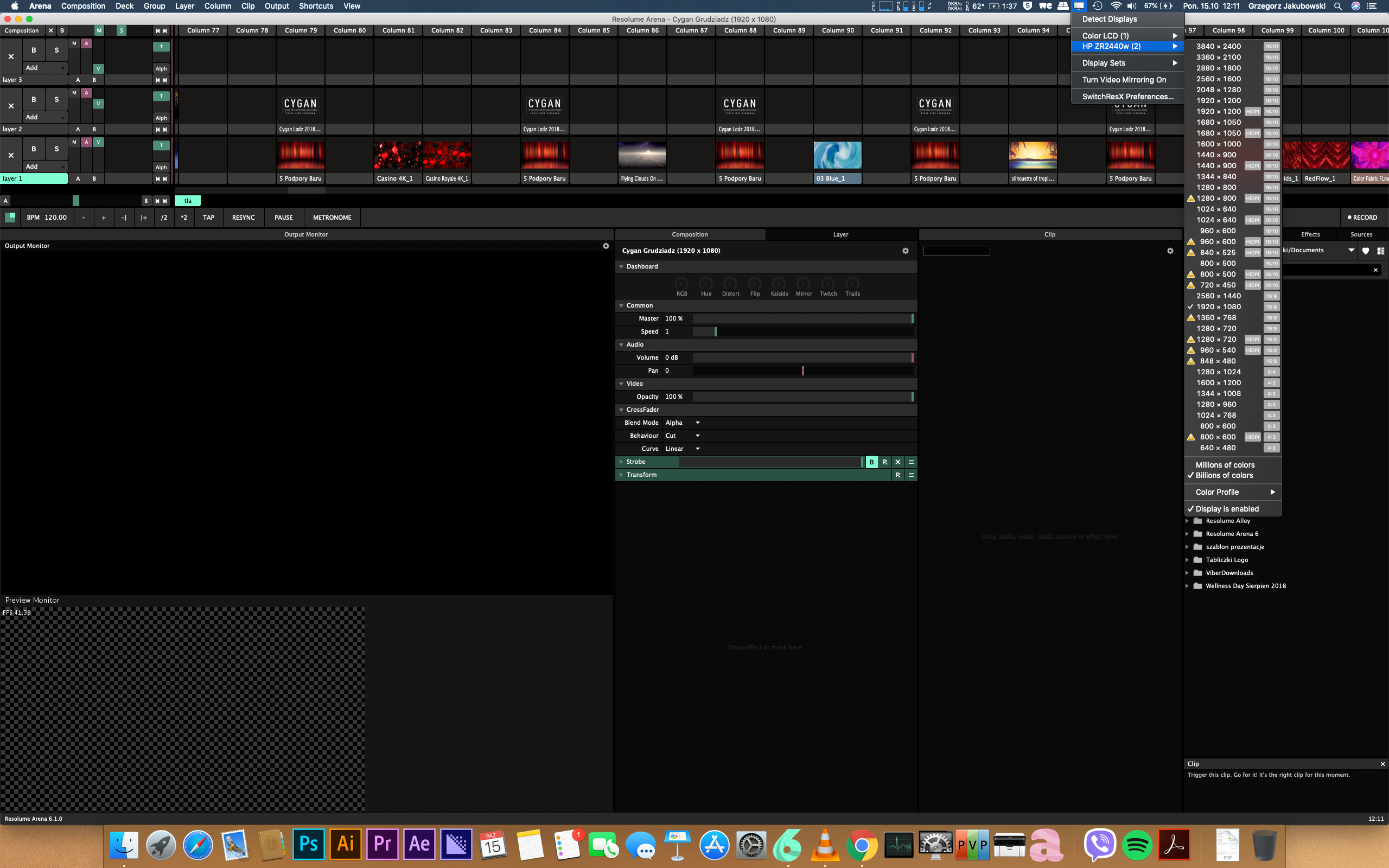
Task: Expand the Resolume Alley folder
Action: [x=1187, y=521]
